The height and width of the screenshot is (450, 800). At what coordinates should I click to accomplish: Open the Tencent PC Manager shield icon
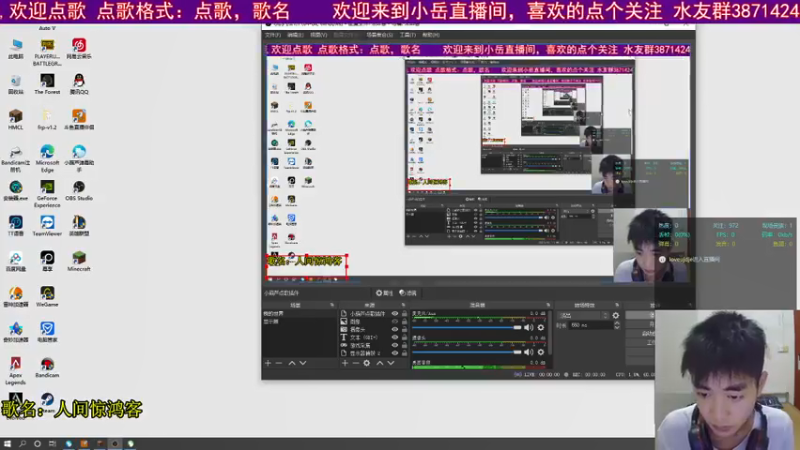[47, 332]
